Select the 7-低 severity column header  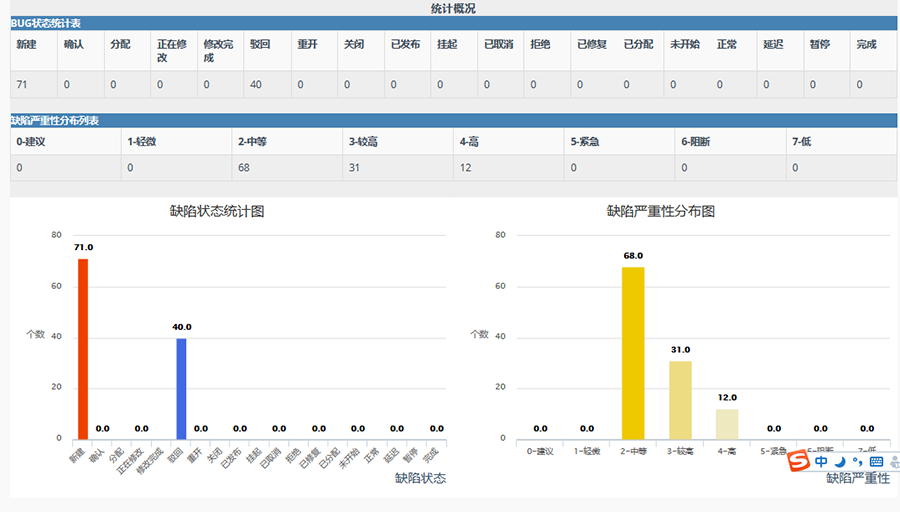(x=802, y=141)
